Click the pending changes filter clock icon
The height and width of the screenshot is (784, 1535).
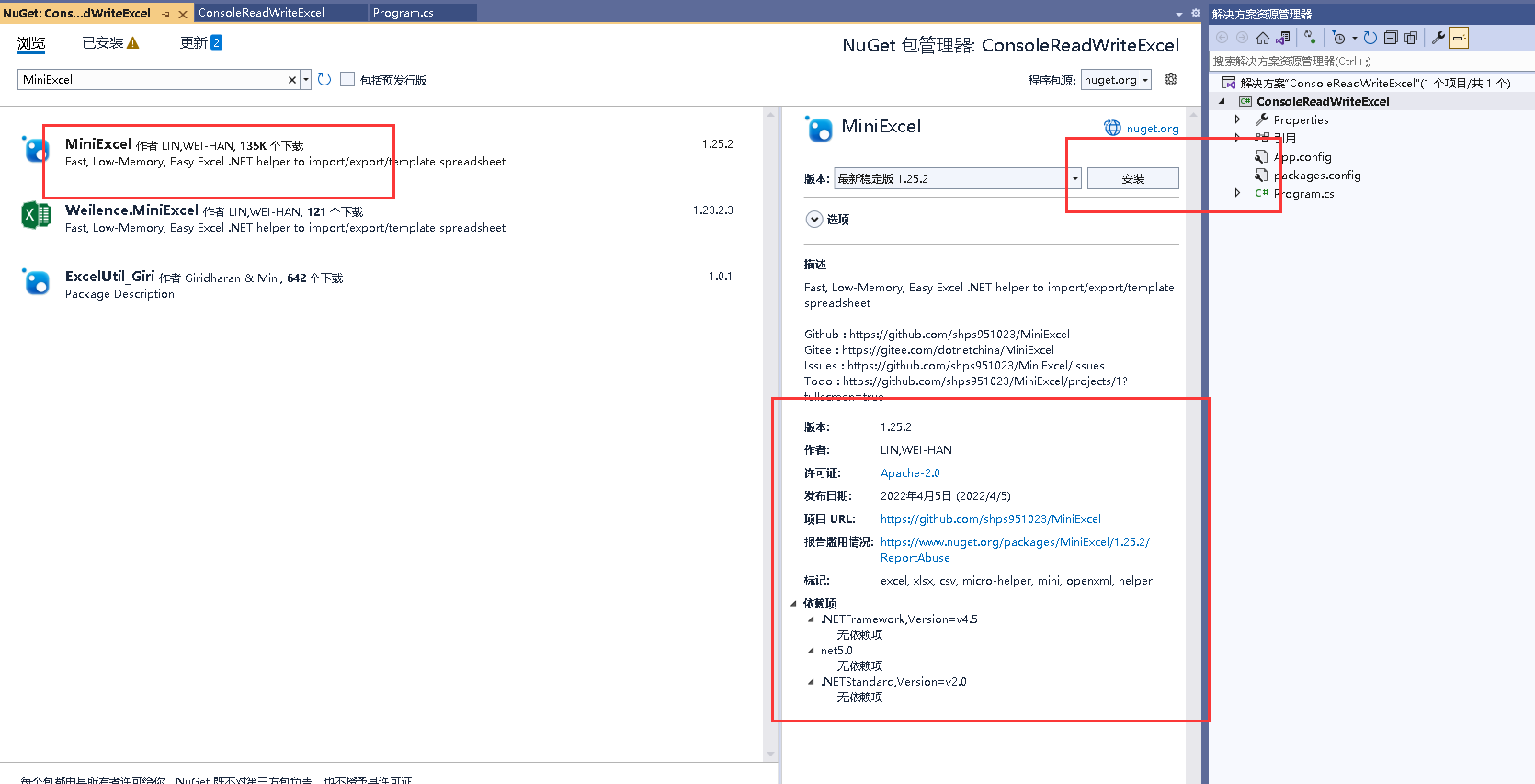tap(1339, 38)
